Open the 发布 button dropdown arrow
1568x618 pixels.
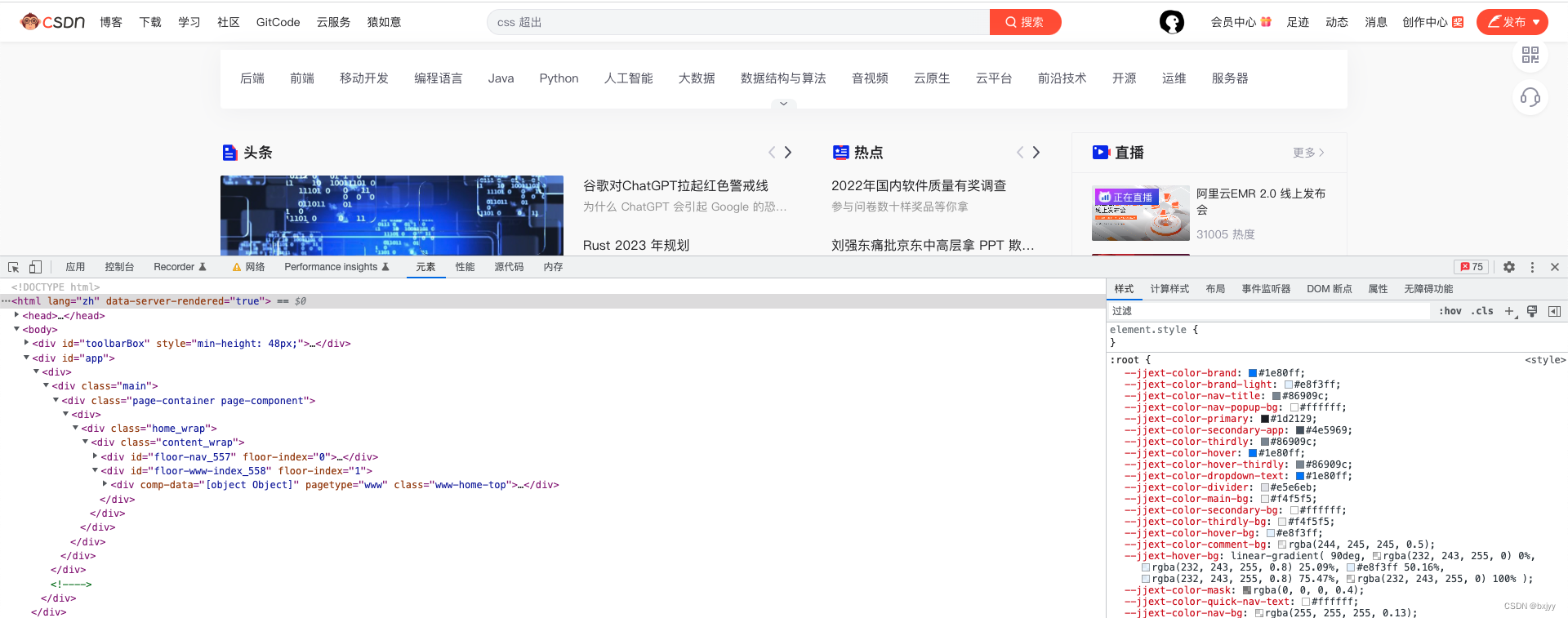click(x=1536, y=22)
